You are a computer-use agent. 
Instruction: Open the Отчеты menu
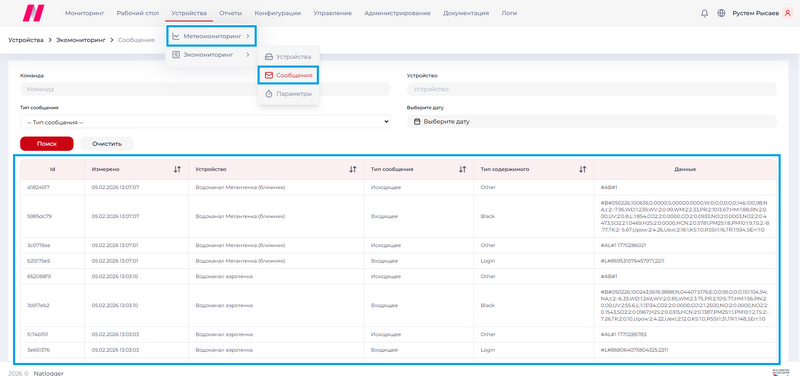[231, 13]
